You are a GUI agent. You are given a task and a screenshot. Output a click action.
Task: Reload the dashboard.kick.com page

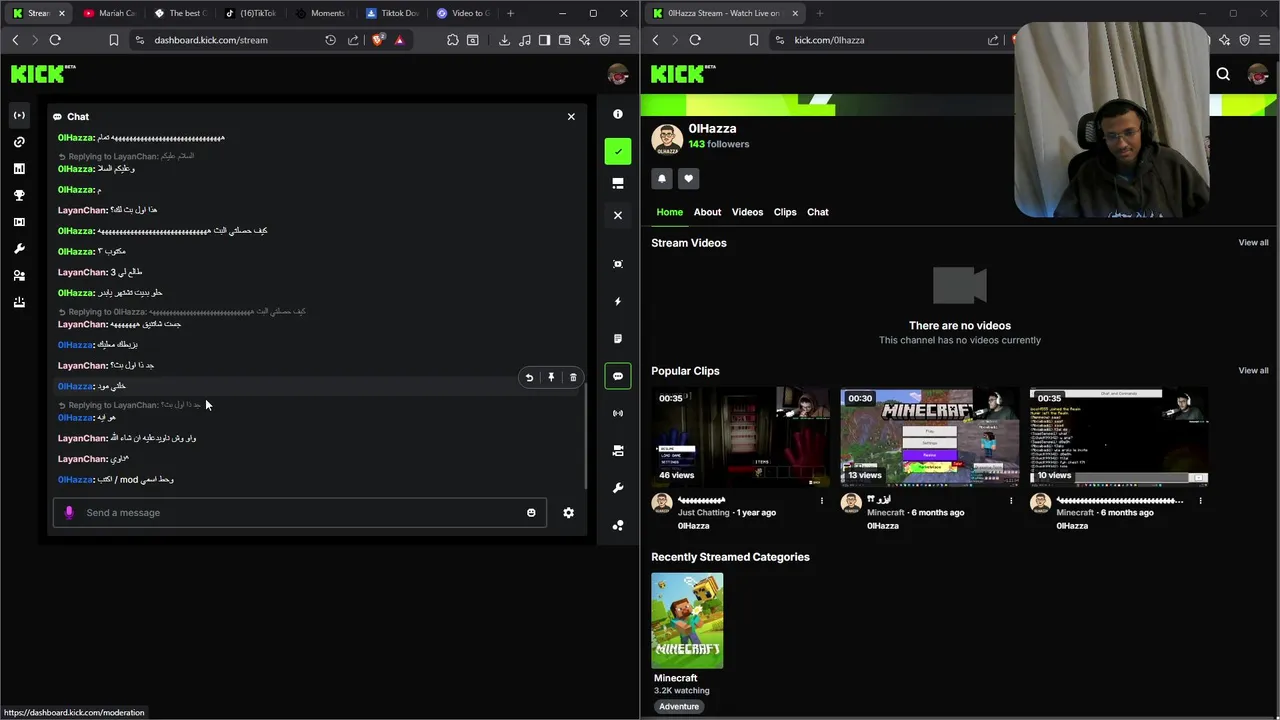[x=55, y=40]
